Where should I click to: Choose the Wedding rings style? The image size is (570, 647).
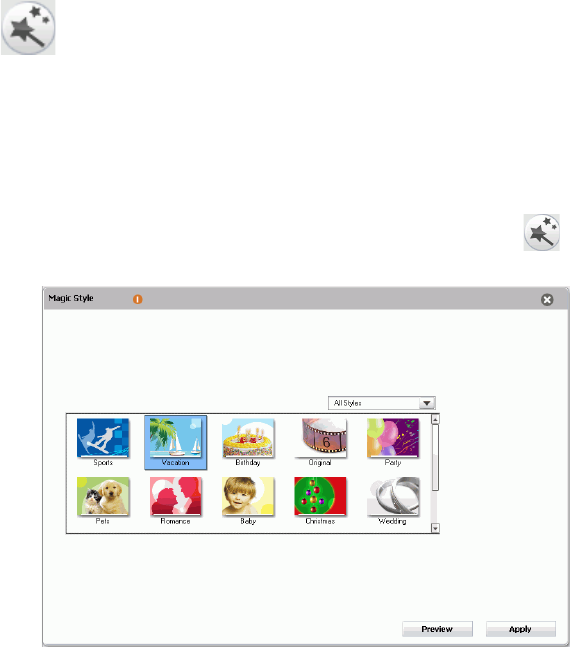(x=393, y=501)
